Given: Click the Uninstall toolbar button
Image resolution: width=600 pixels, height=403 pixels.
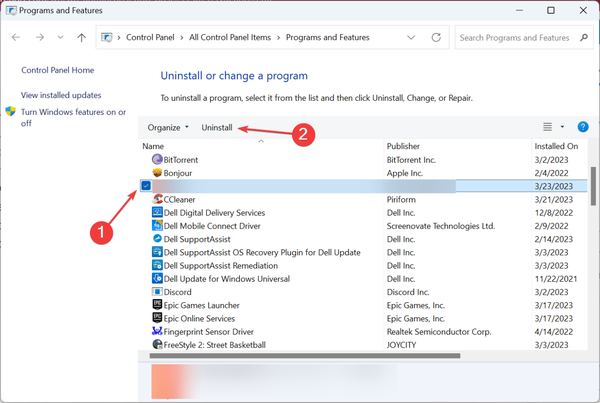Looking at the screenshot, I should (x=217, y=128).
